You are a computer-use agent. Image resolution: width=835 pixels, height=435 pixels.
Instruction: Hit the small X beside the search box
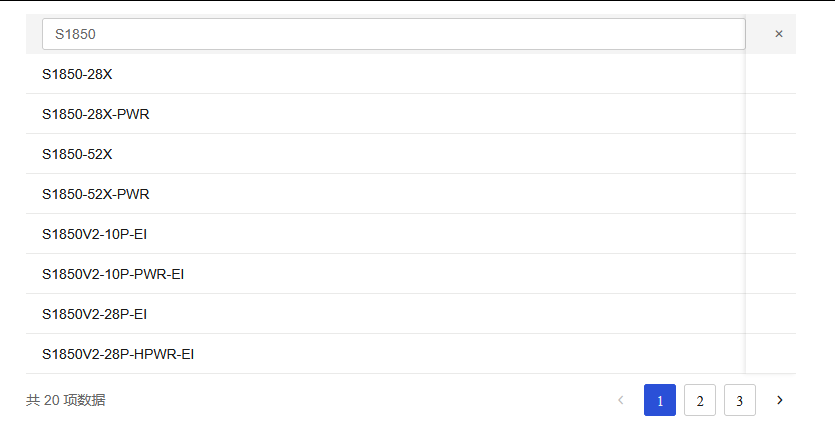click(779, 34)
